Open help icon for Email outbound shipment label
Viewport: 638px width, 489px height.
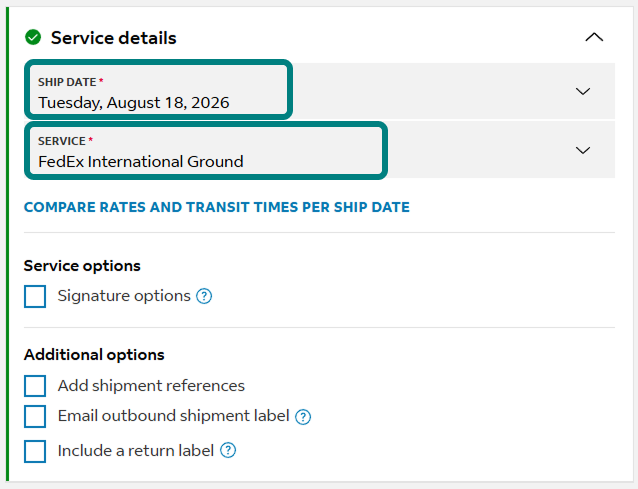tap(303, 417)
